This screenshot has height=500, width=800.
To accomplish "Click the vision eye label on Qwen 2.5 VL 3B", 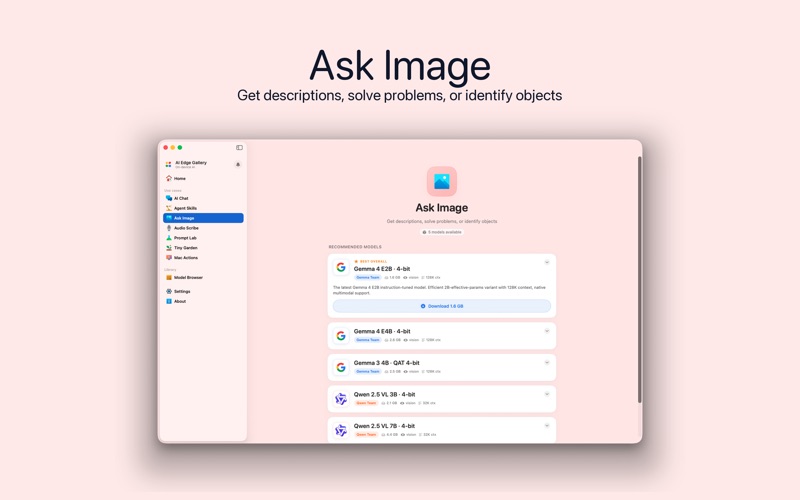I will coord(408,403).
